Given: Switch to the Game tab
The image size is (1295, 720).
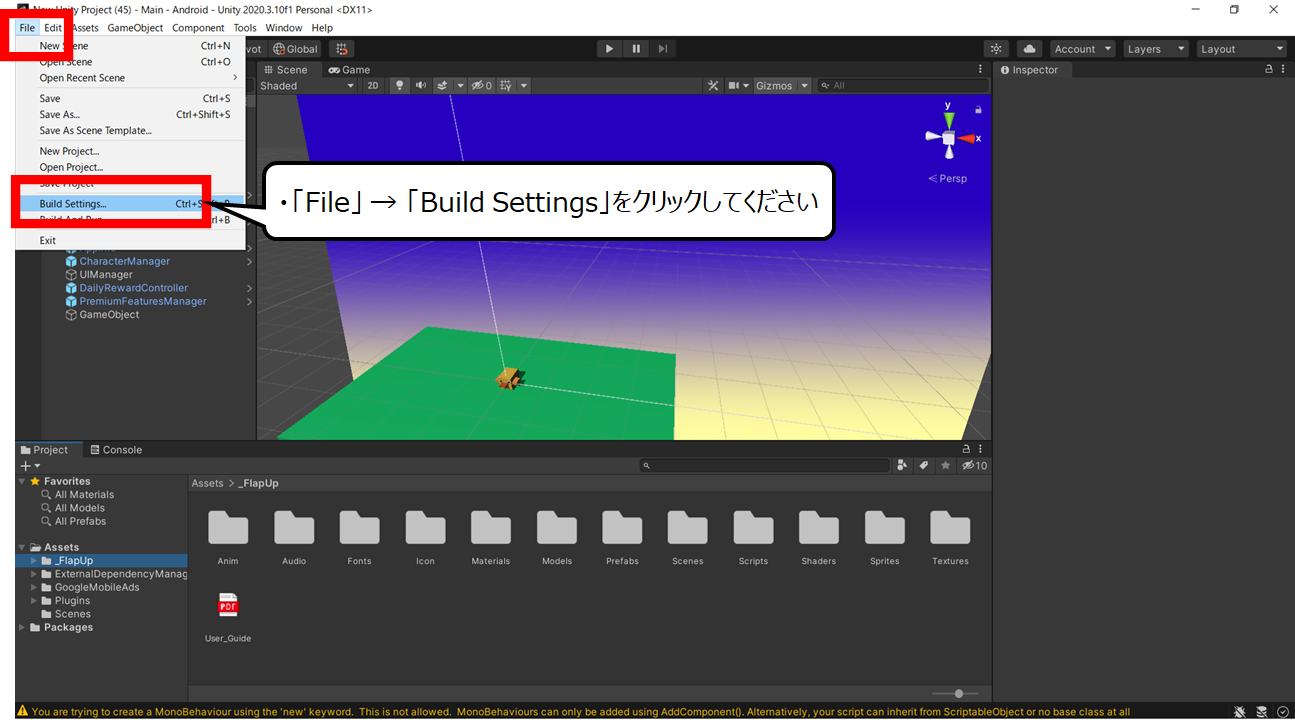Looking at the screenshot, I should point(349,70).
